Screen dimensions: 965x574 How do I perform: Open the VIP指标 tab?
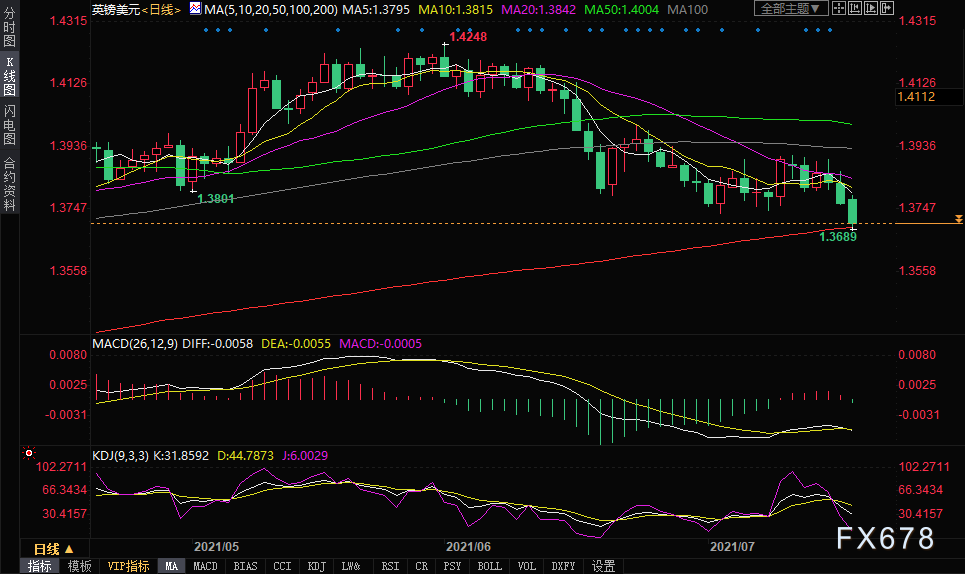coord(128,566)
